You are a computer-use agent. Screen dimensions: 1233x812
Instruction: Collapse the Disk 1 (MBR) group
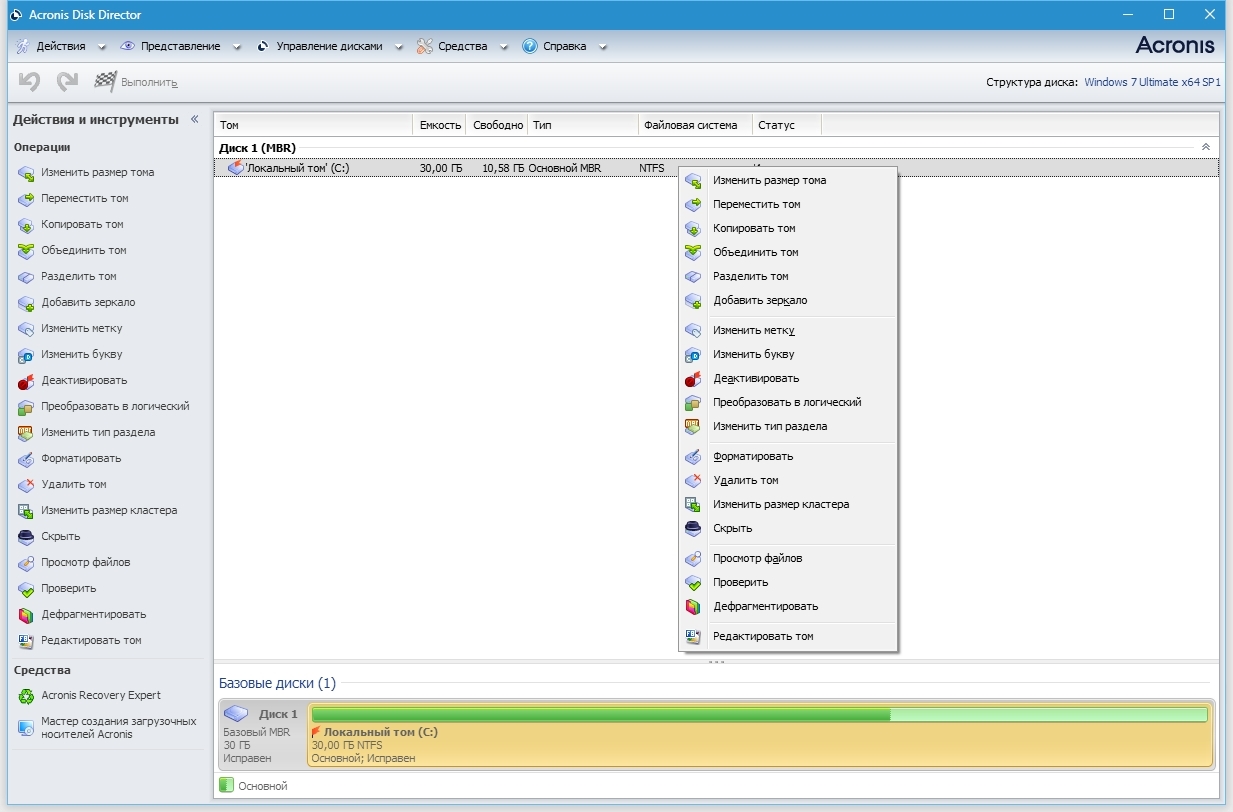[1205, 147]
